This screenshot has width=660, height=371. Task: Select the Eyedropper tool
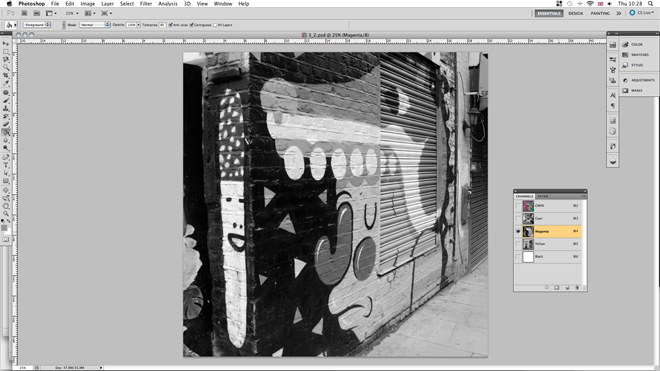coord(5,83)
